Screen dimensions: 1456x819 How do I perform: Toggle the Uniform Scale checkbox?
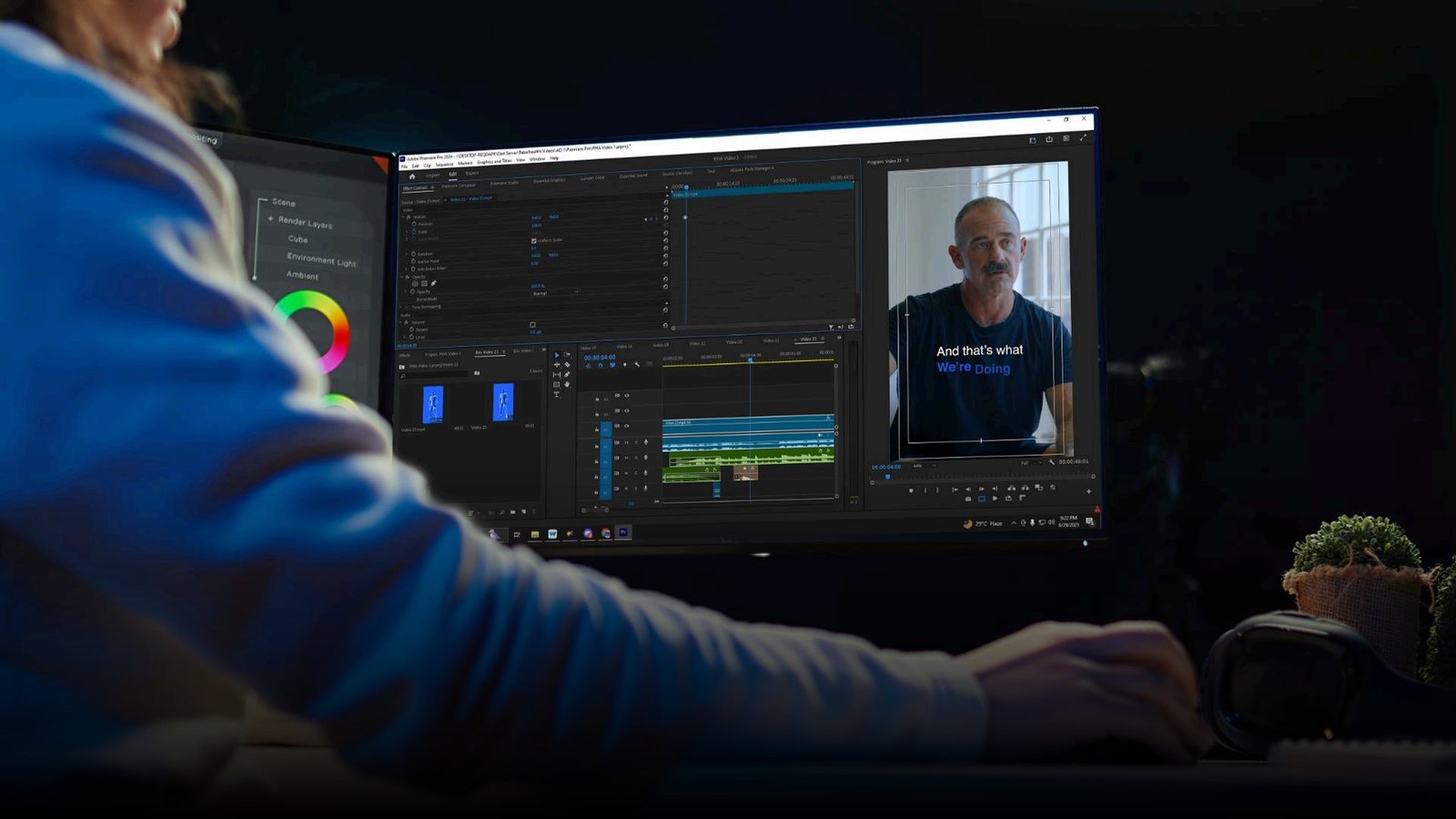point(534,240)
